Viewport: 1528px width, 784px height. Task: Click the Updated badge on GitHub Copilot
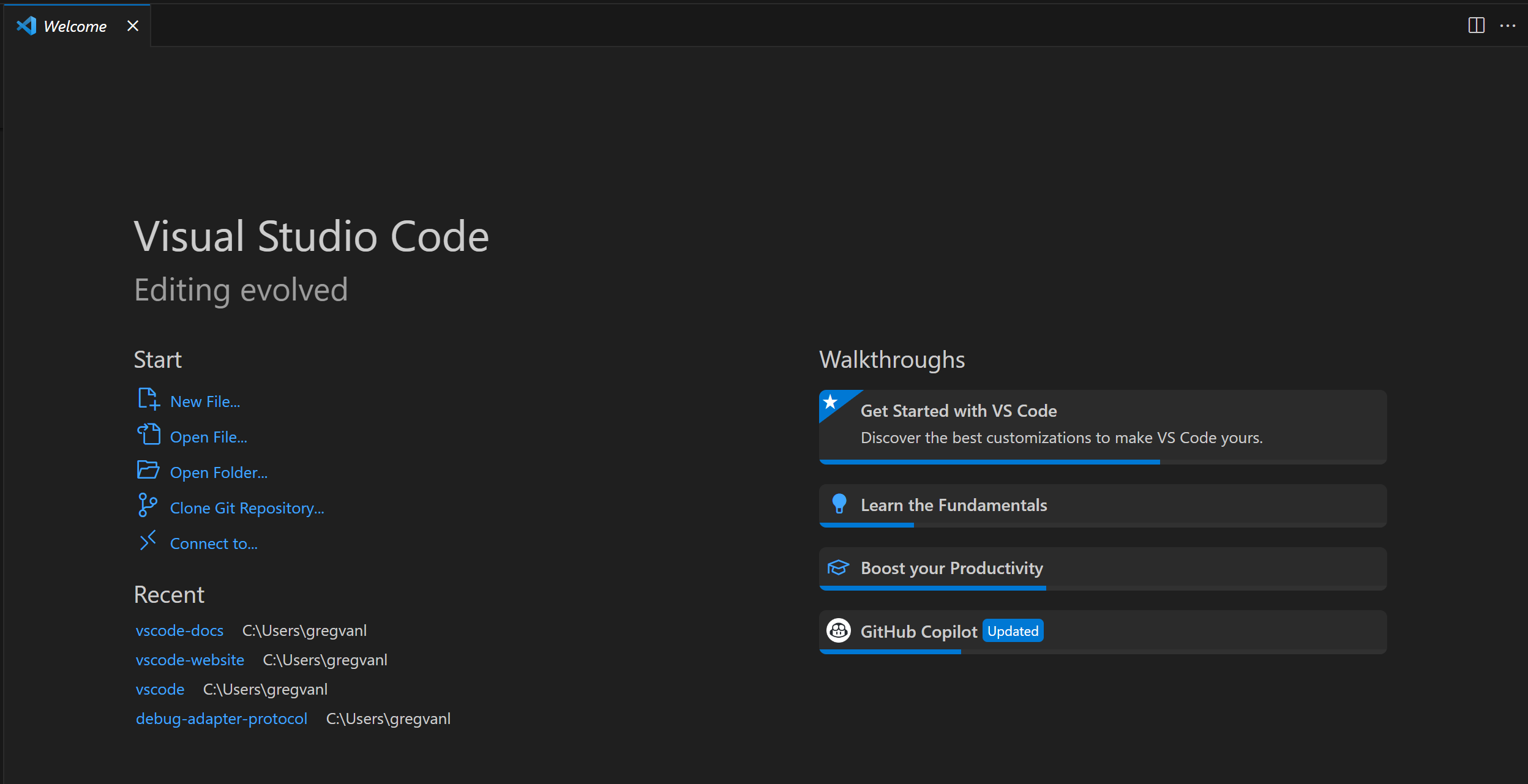point(1013,631)
